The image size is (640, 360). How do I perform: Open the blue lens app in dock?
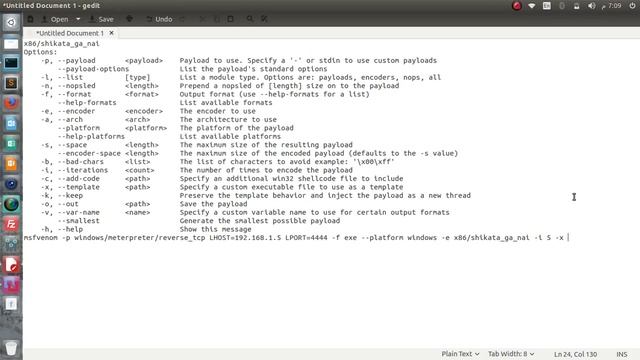[x=11, y=184]
